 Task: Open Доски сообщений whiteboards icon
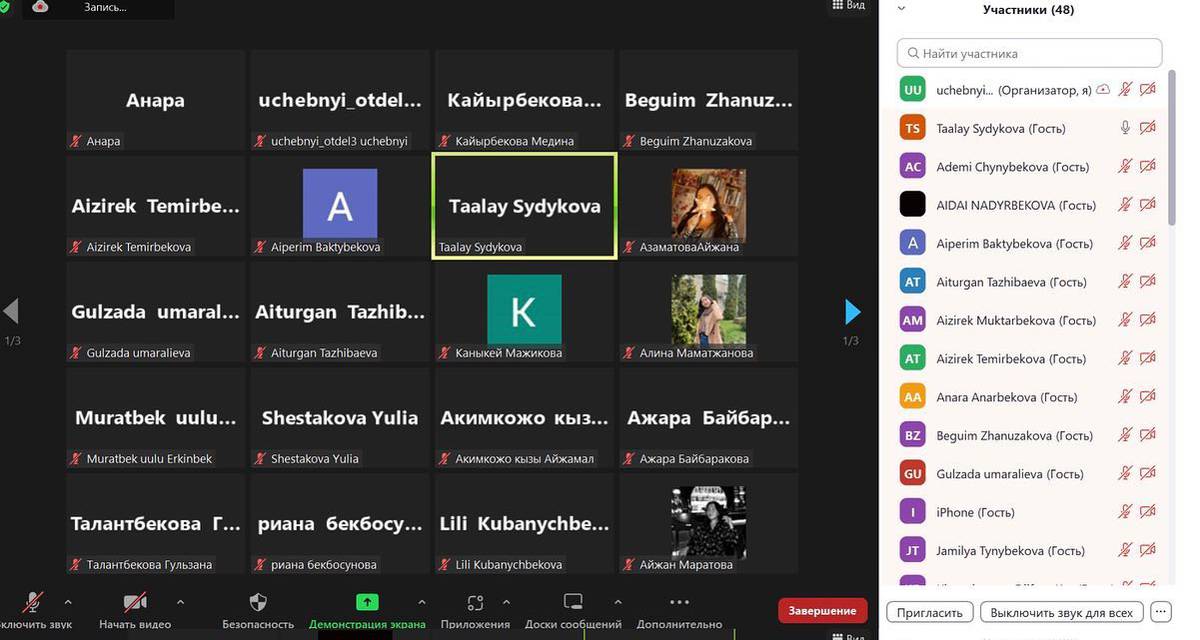pos(573,602)
